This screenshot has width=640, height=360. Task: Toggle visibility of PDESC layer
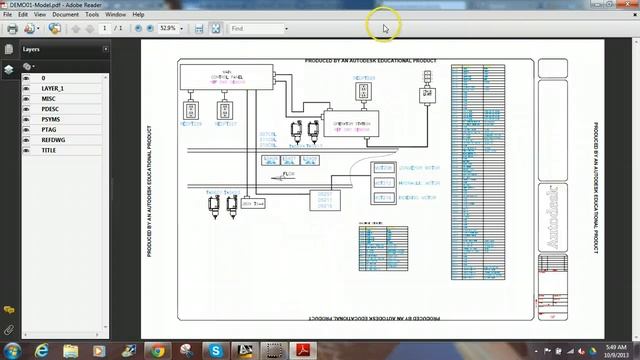pos(27,109)
